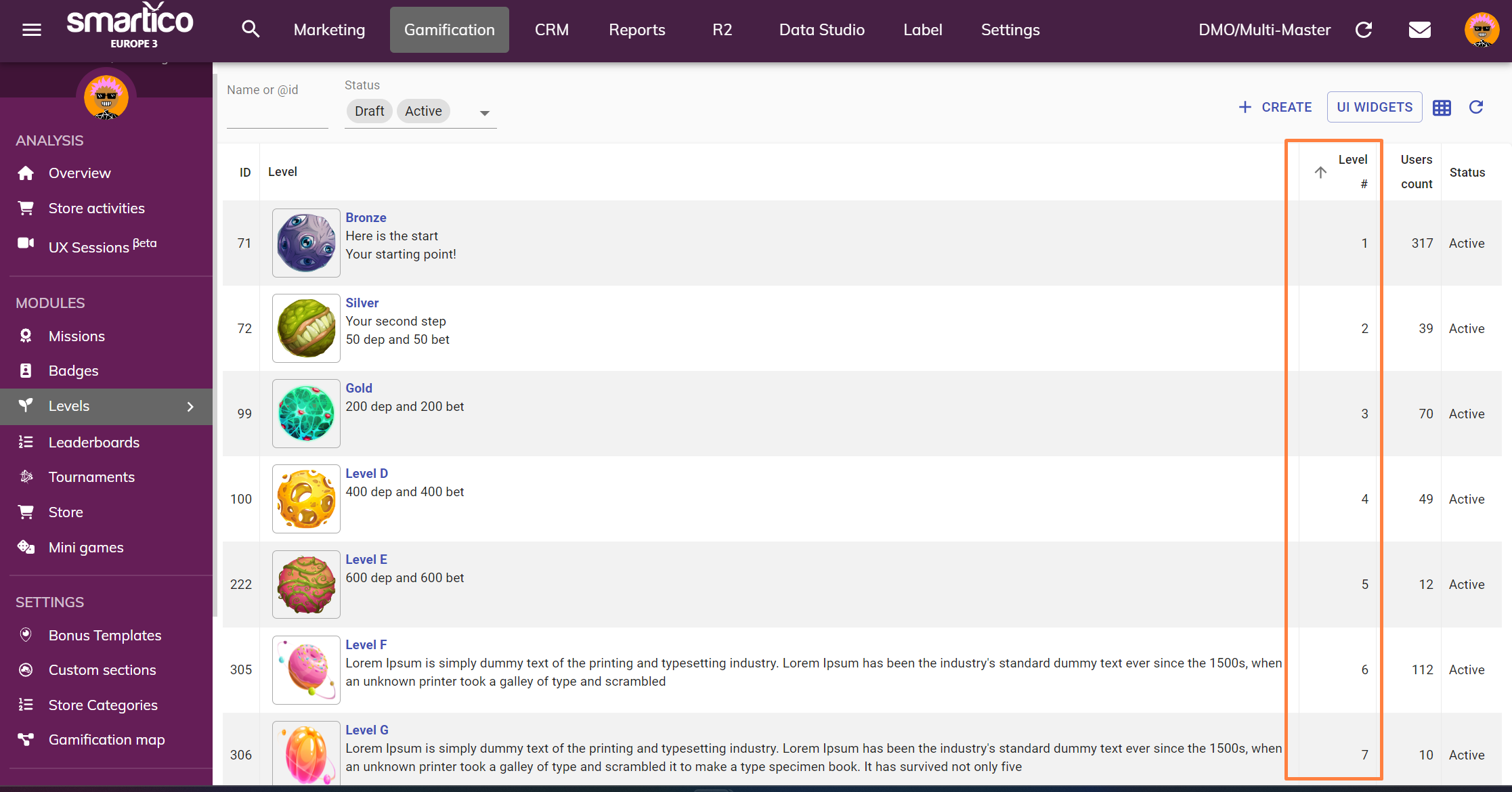Expand the Status filter dropdown arrow

(x=484, y=113)
